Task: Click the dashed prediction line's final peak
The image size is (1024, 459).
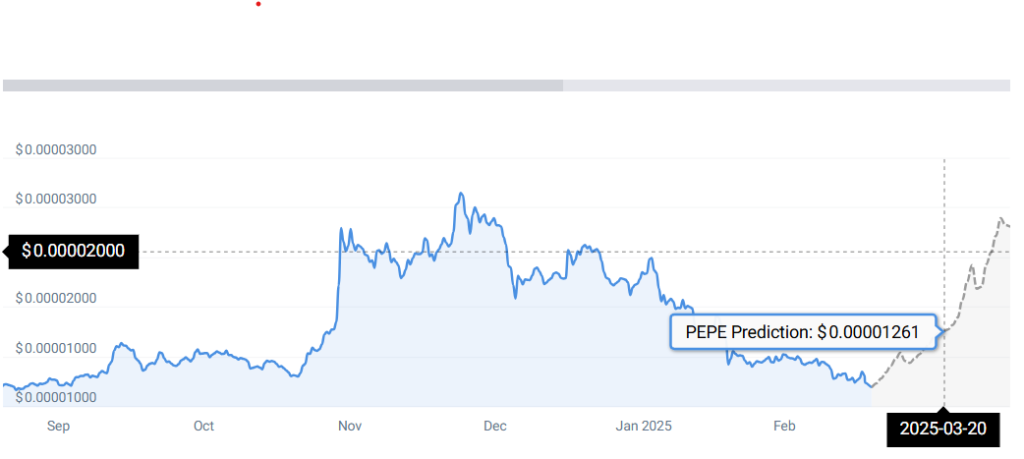Action: pos(1000,218)
